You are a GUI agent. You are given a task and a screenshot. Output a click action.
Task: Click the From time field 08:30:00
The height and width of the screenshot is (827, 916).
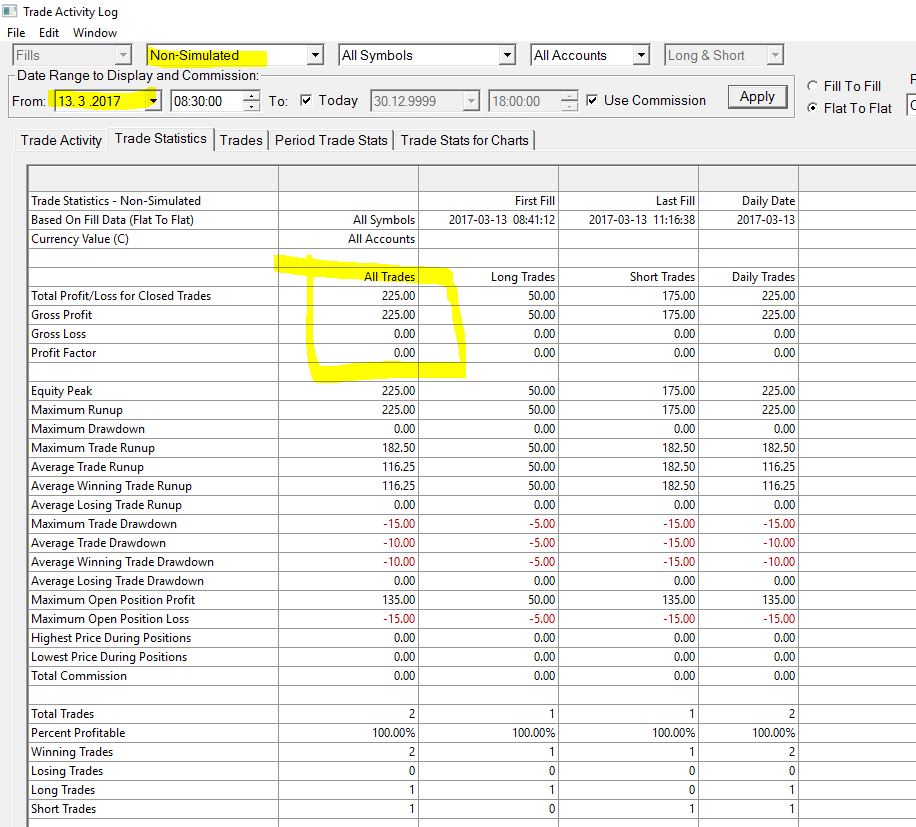(x=207, y=101)
